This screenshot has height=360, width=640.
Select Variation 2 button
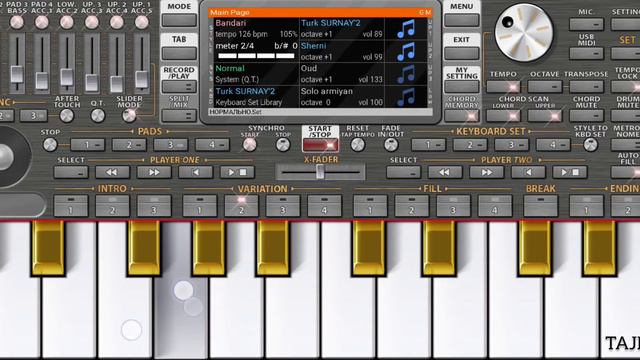point(241,206)
